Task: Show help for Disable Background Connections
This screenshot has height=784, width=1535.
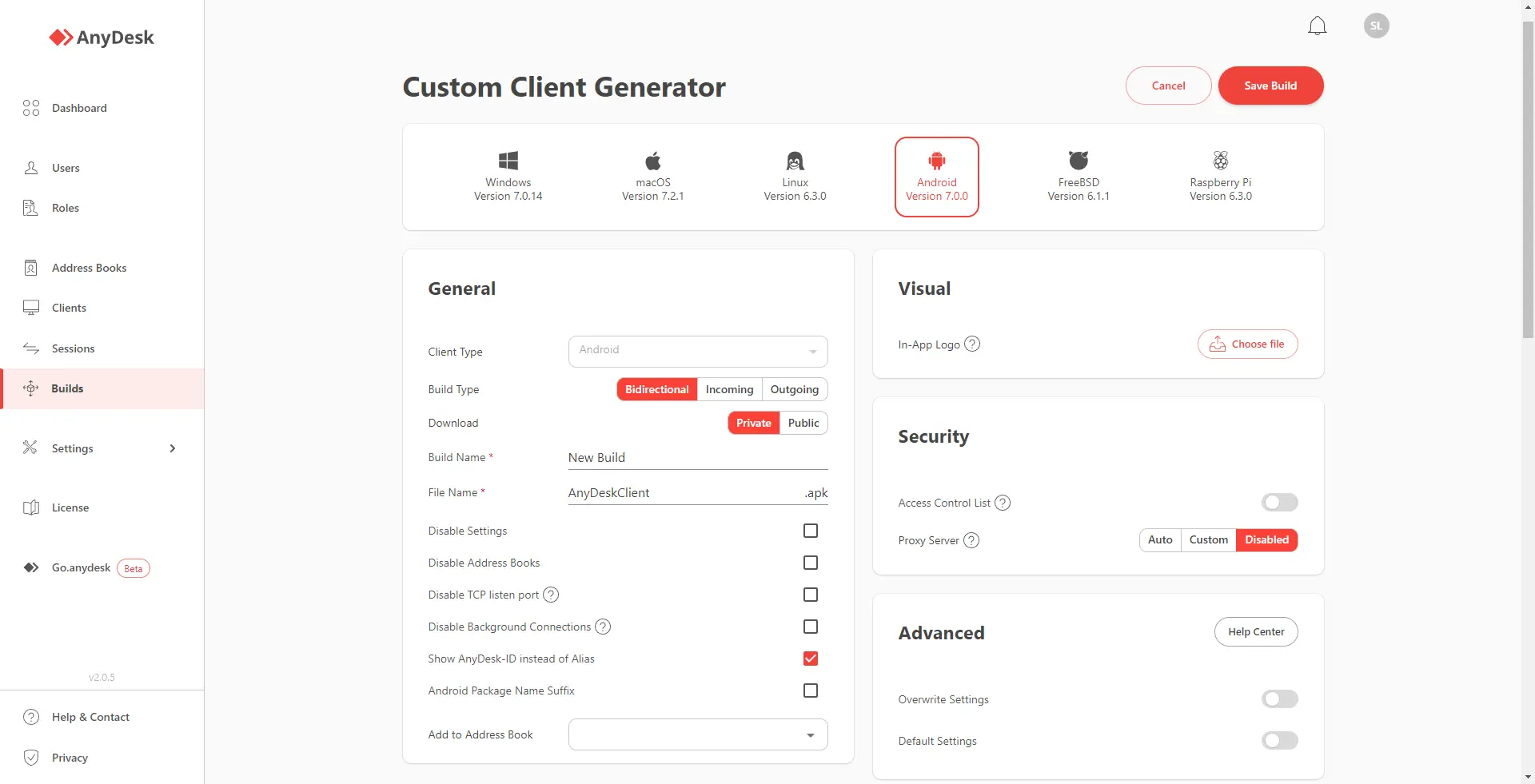Action: point(603,627)
